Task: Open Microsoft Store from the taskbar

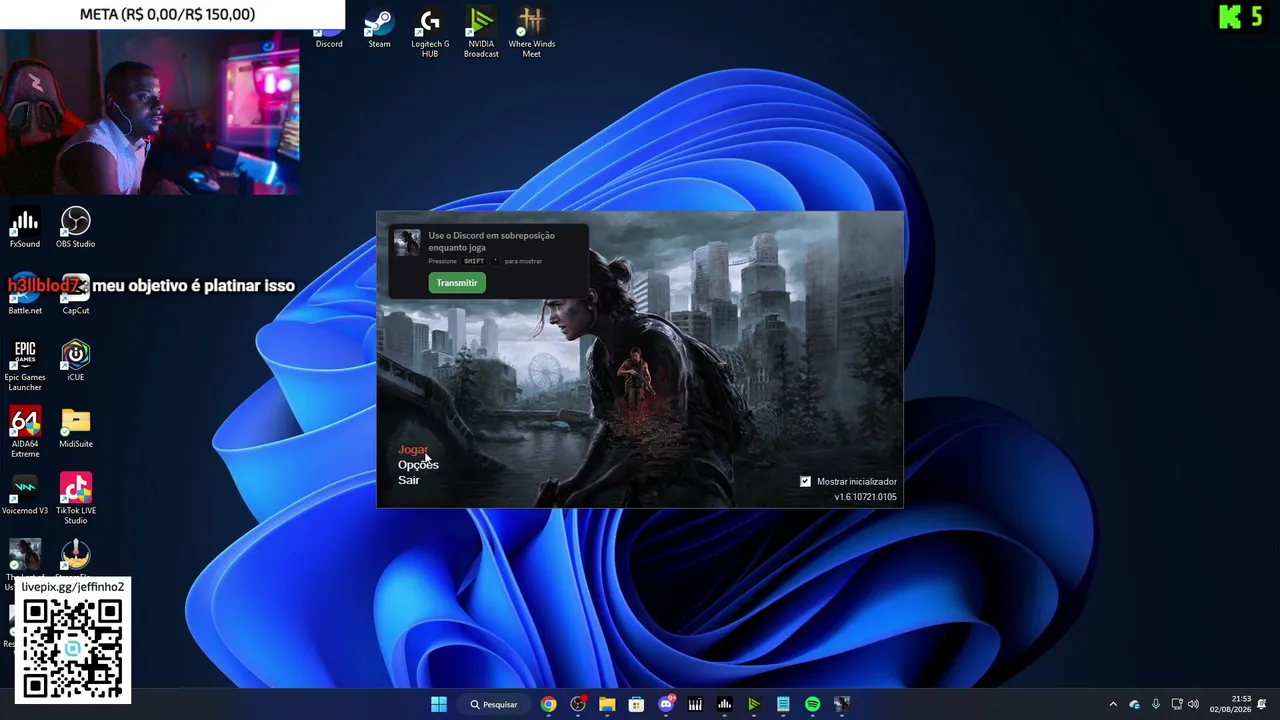Action: (x=636, y=704)
